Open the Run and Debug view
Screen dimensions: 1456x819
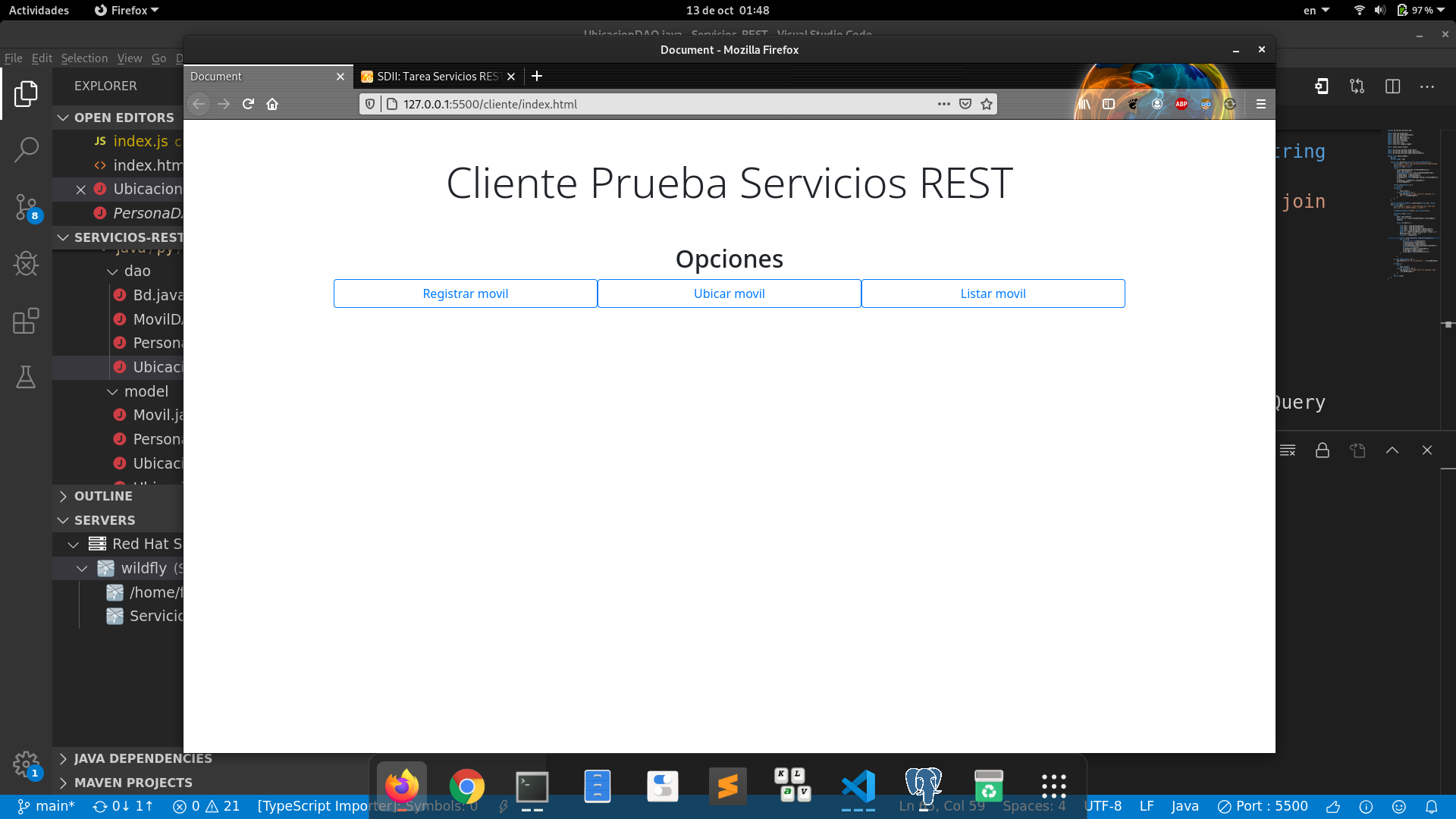pos(26,264)
